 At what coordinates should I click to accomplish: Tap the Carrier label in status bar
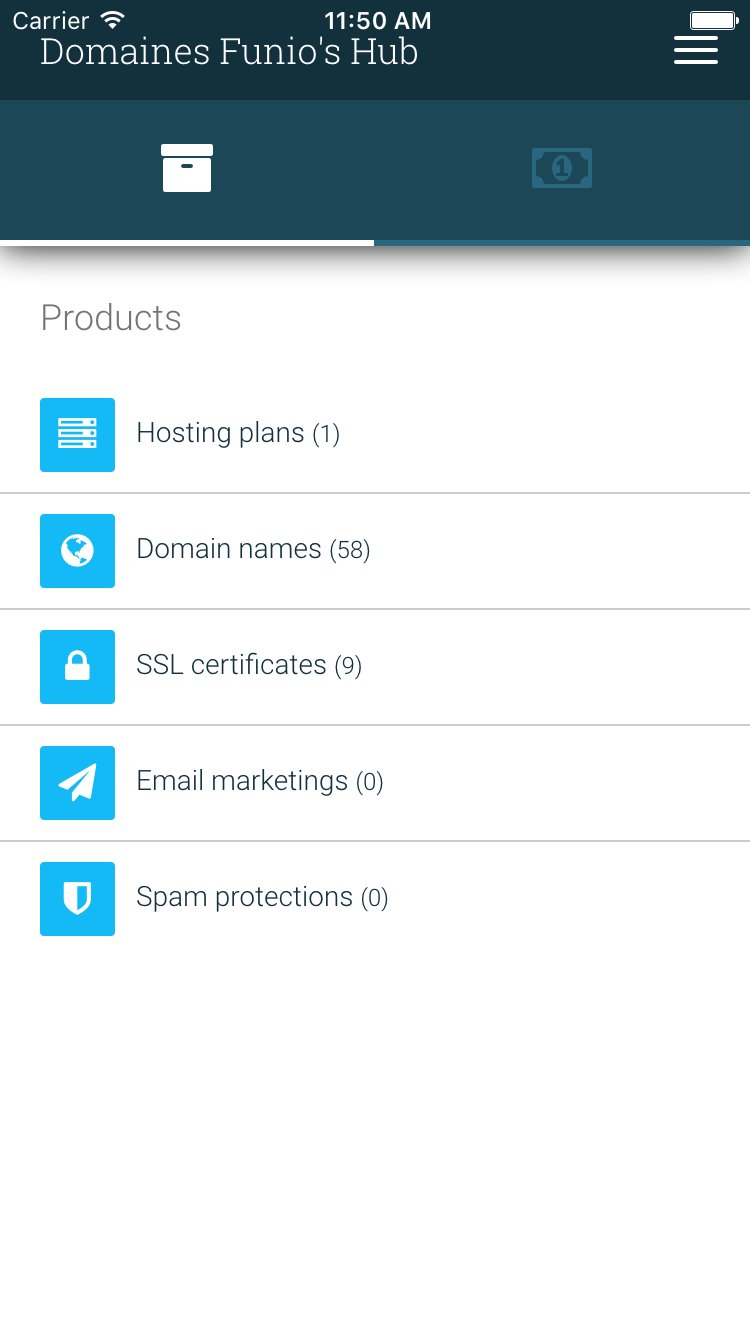coord(51,20)
